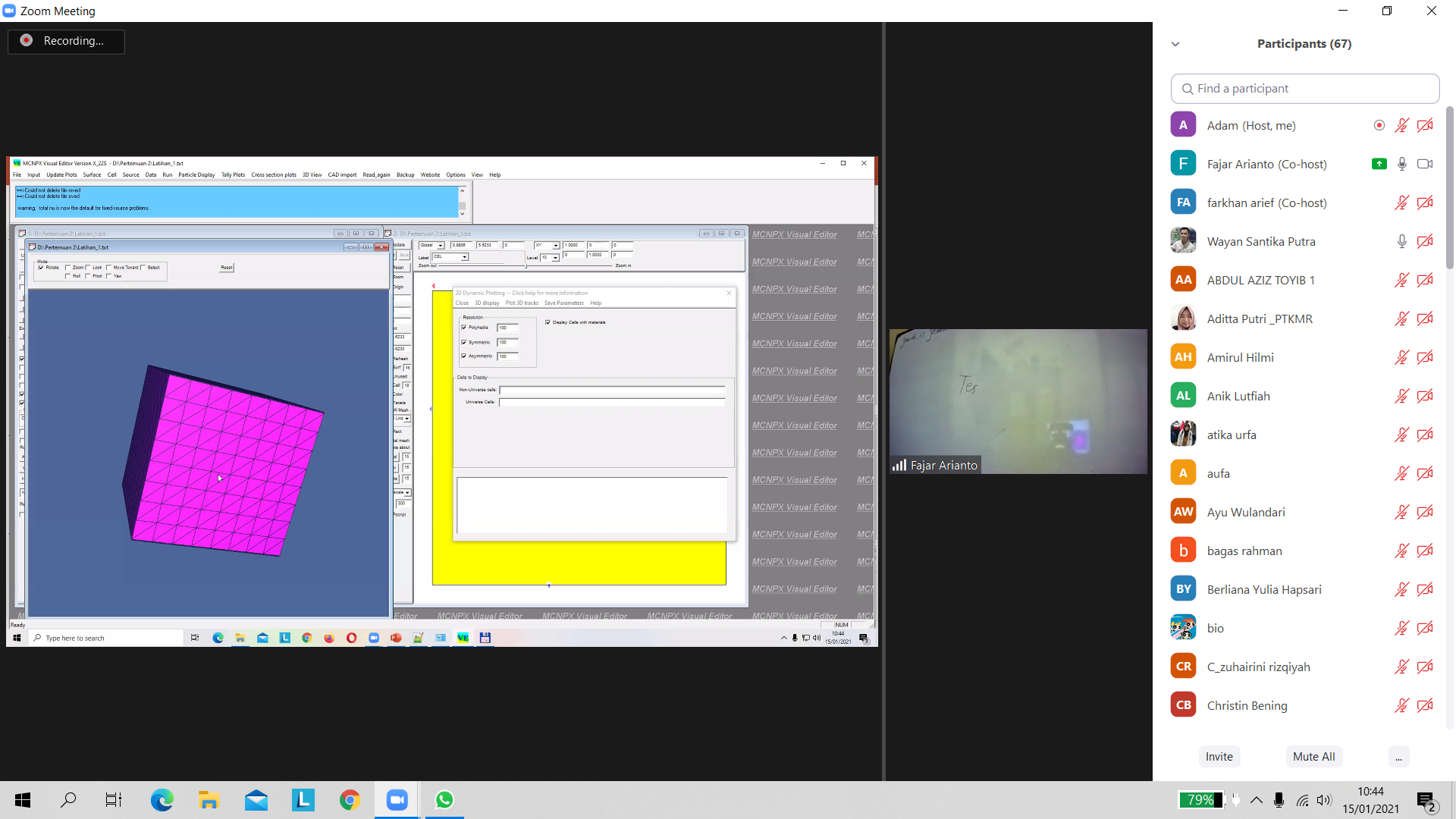Click Wayan Santika Putra's microphone icon
Image resolution: width=1456 pixels, height=819 pixels.
pyautogui.click(x=1401, y=241)
